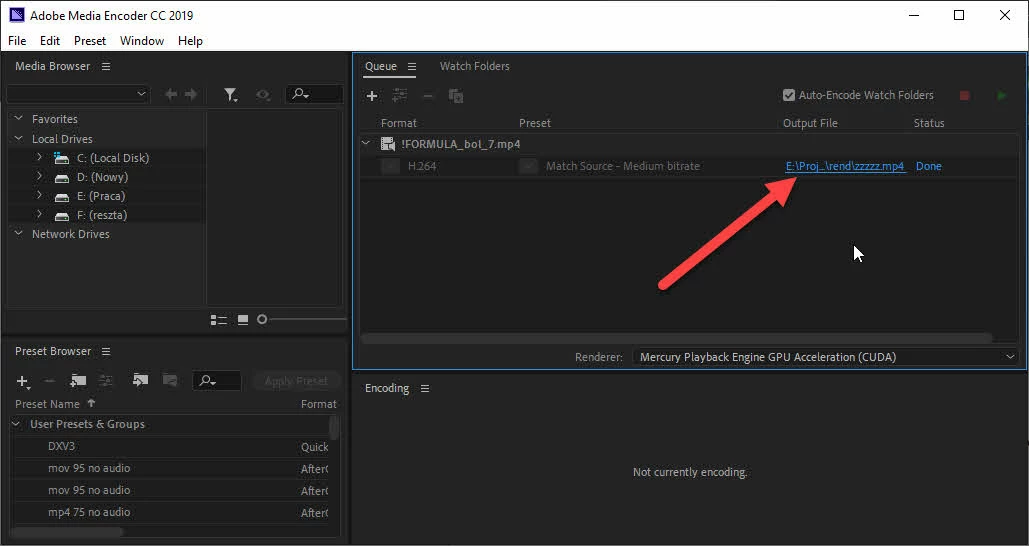The image size is (1029, 546).
Task: Click the Media Browser search field
Action: tap(314, 94)
